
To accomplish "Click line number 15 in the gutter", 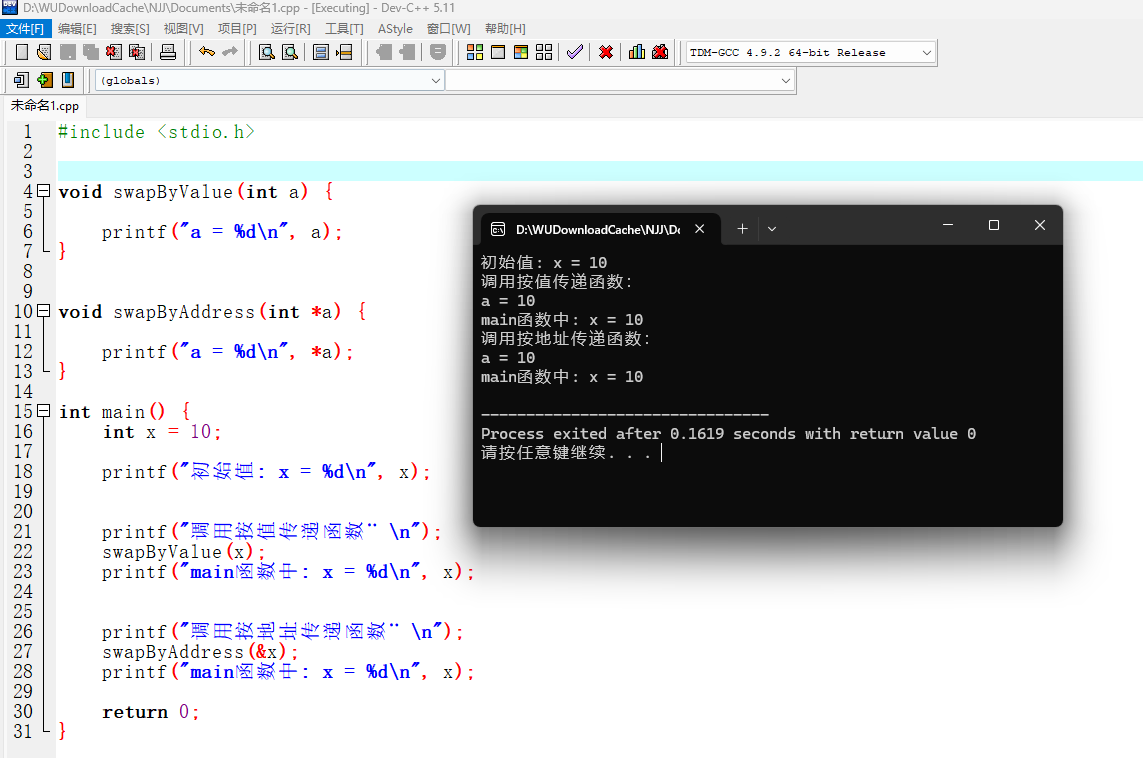I will [23, 412].
